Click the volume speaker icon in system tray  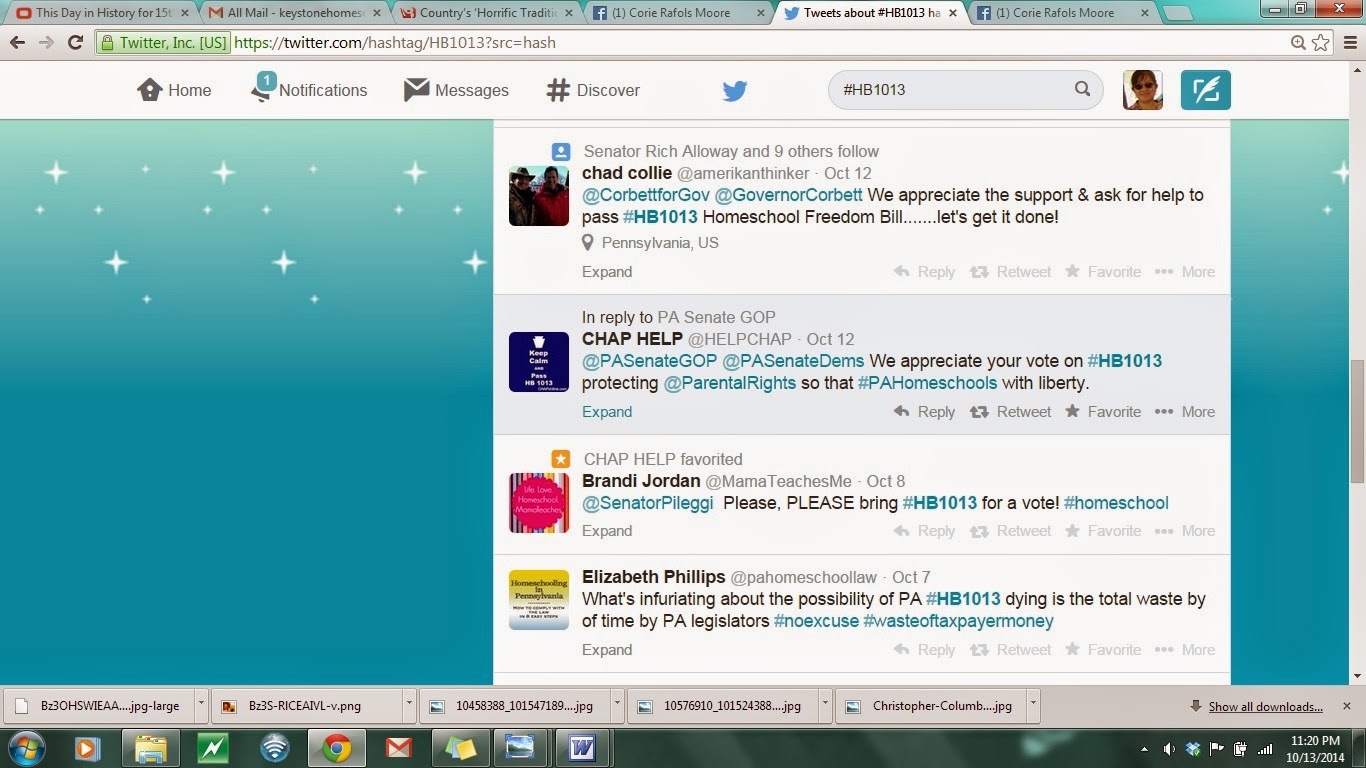pyautogui.click(x=1169, y=748)
